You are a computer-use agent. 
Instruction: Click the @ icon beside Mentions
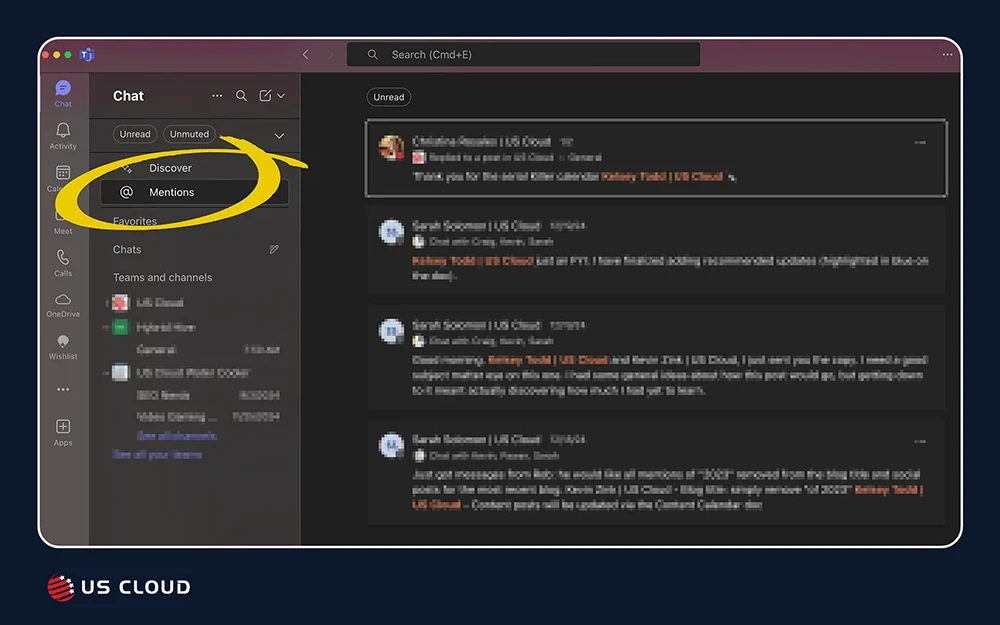tap(126, 192)
